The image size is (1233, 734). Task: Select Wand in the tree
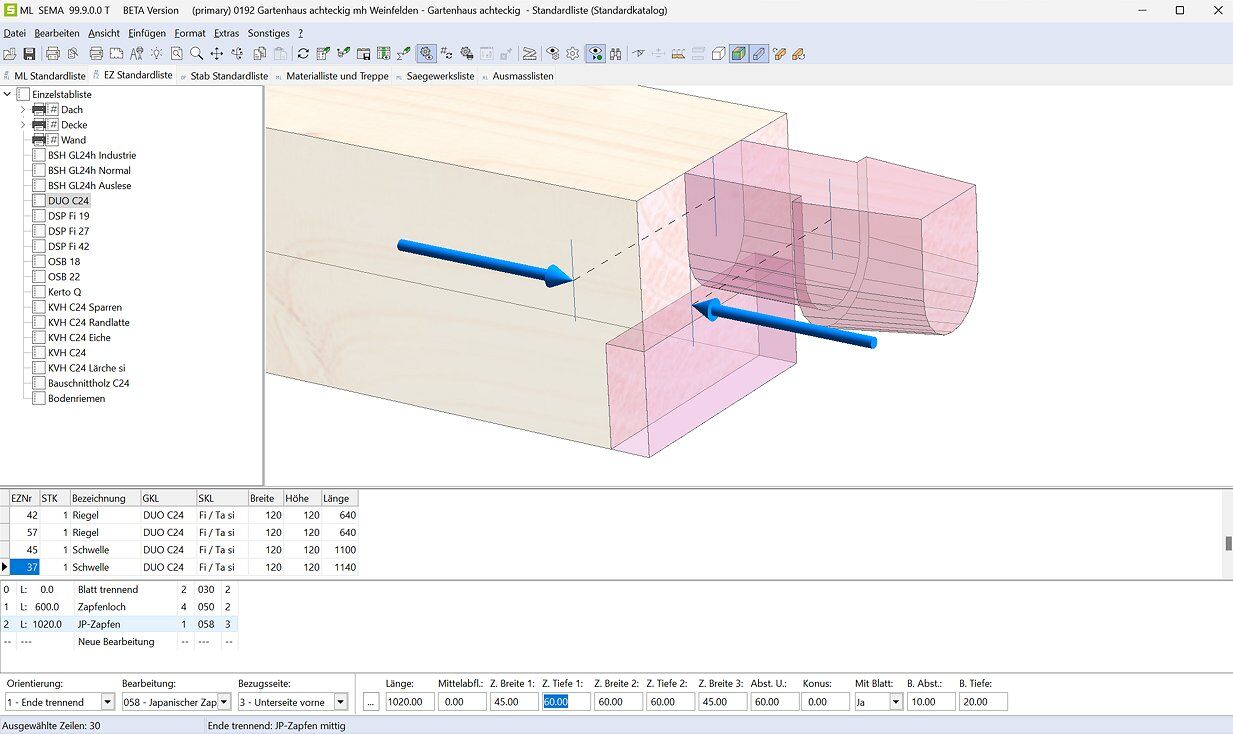pyautogui.click(x=74, y=140)
